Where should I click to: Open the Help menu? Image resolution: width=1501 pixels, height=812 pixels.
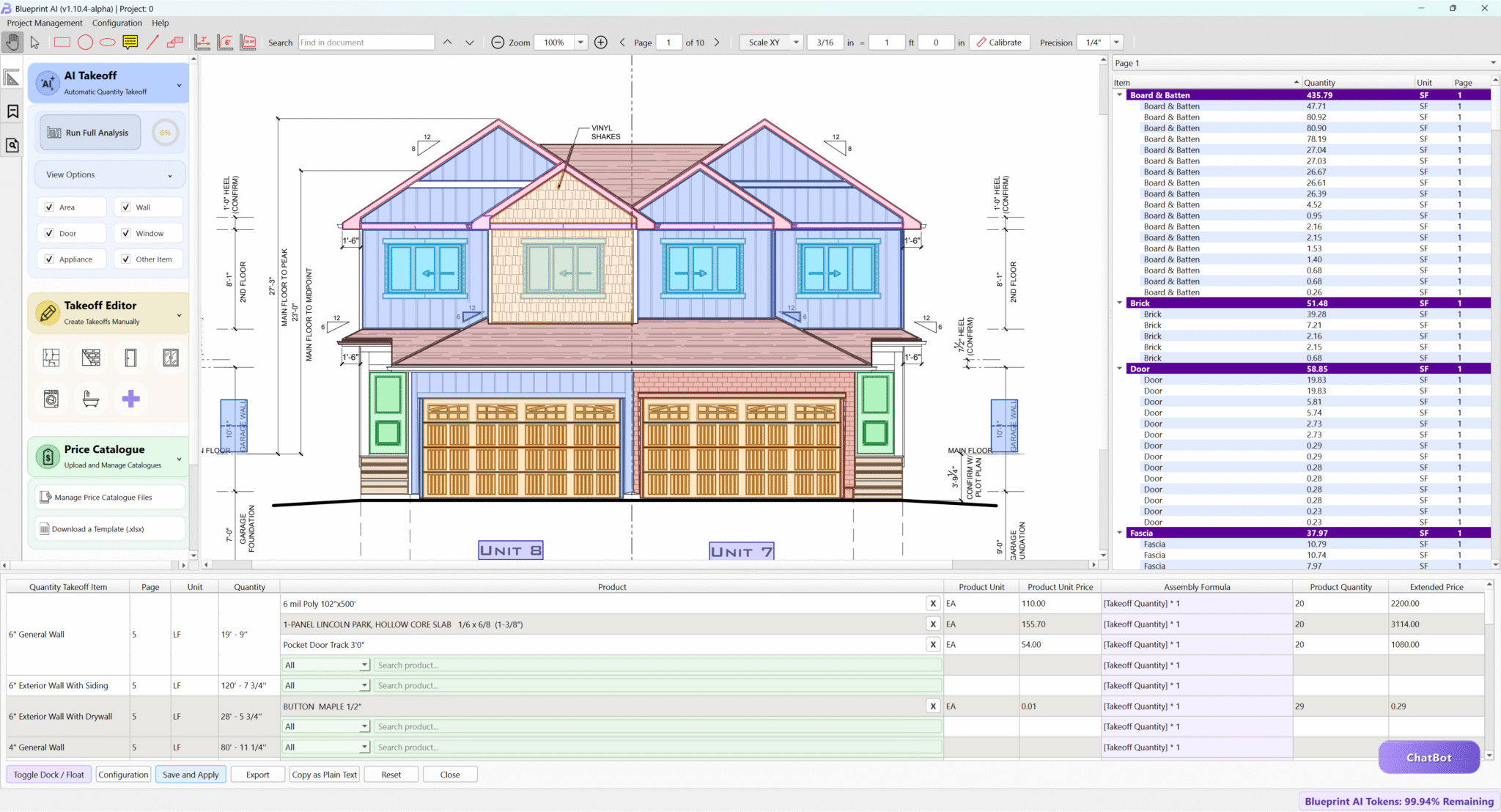(x=160, y=23)
